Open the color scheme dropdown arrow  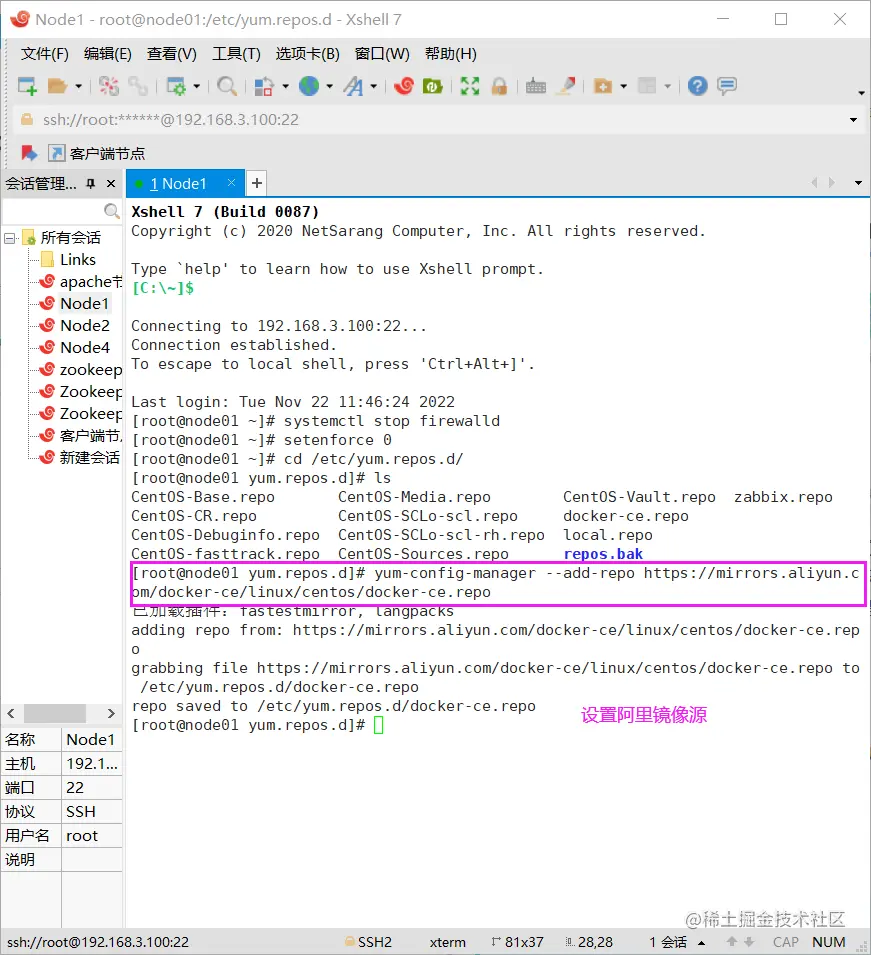(285, 86)
